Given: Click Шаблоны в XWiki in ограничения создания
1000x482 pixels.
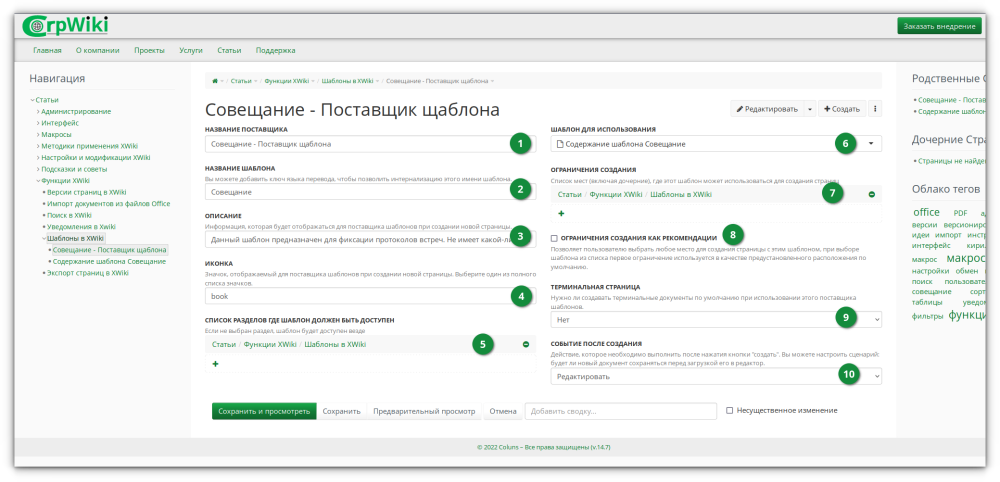Looking at the screenshot, I should click(680, 194).
